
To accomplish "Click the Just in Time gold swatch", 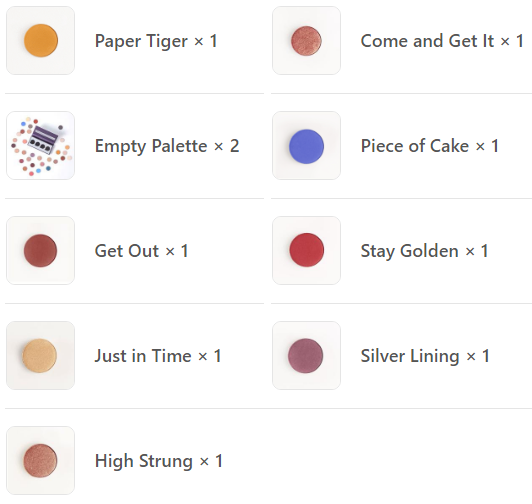I will [x=40, y=355].
